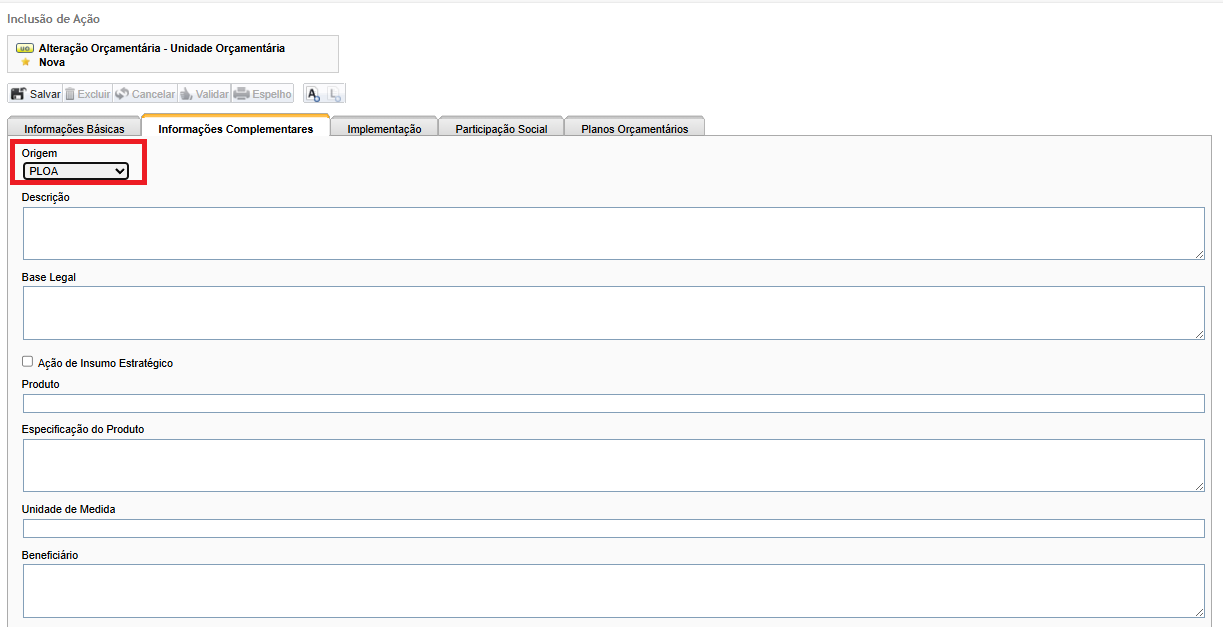
Task: Switch to the Informações Básicas tab
Action: (x=74, y=129)
